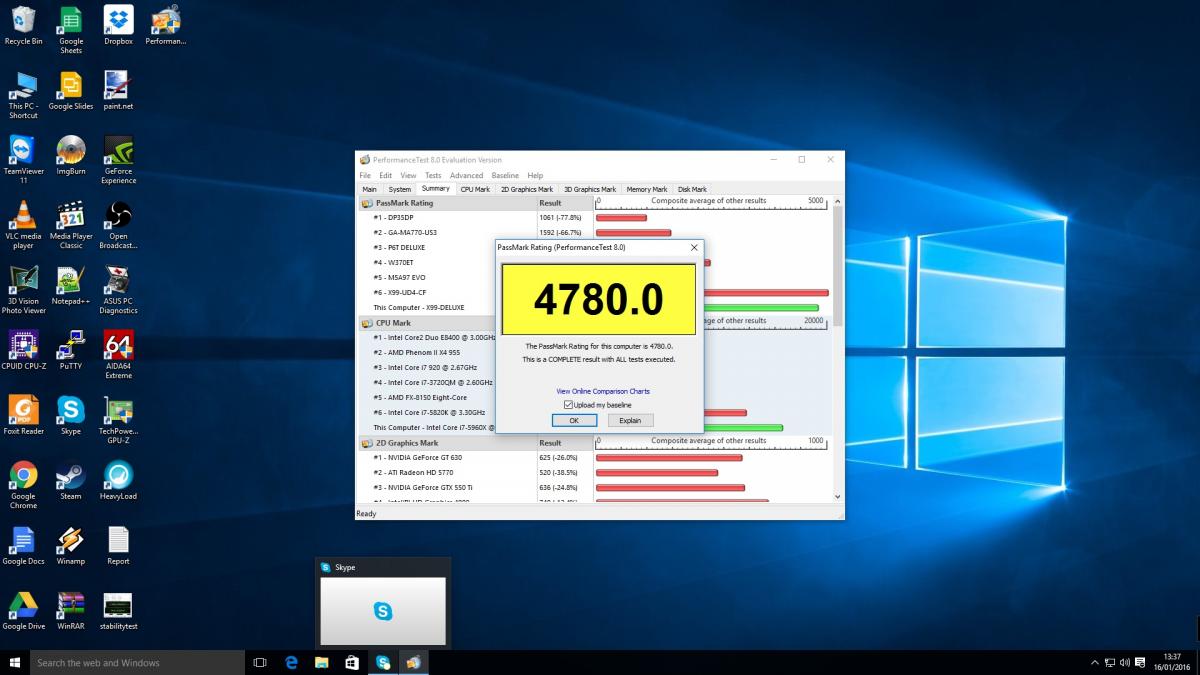This screenshot has height=675, width=1200.
Task: Switch to the Memory Mark tab
Action: click(x=647, y=189)
